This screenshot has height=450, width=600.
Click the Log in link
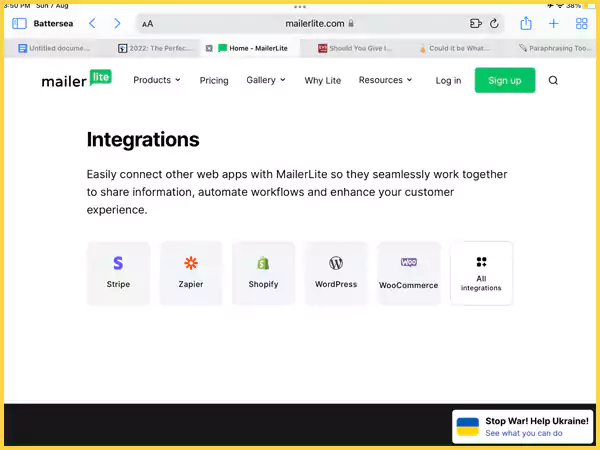click(x=448, y=80)
